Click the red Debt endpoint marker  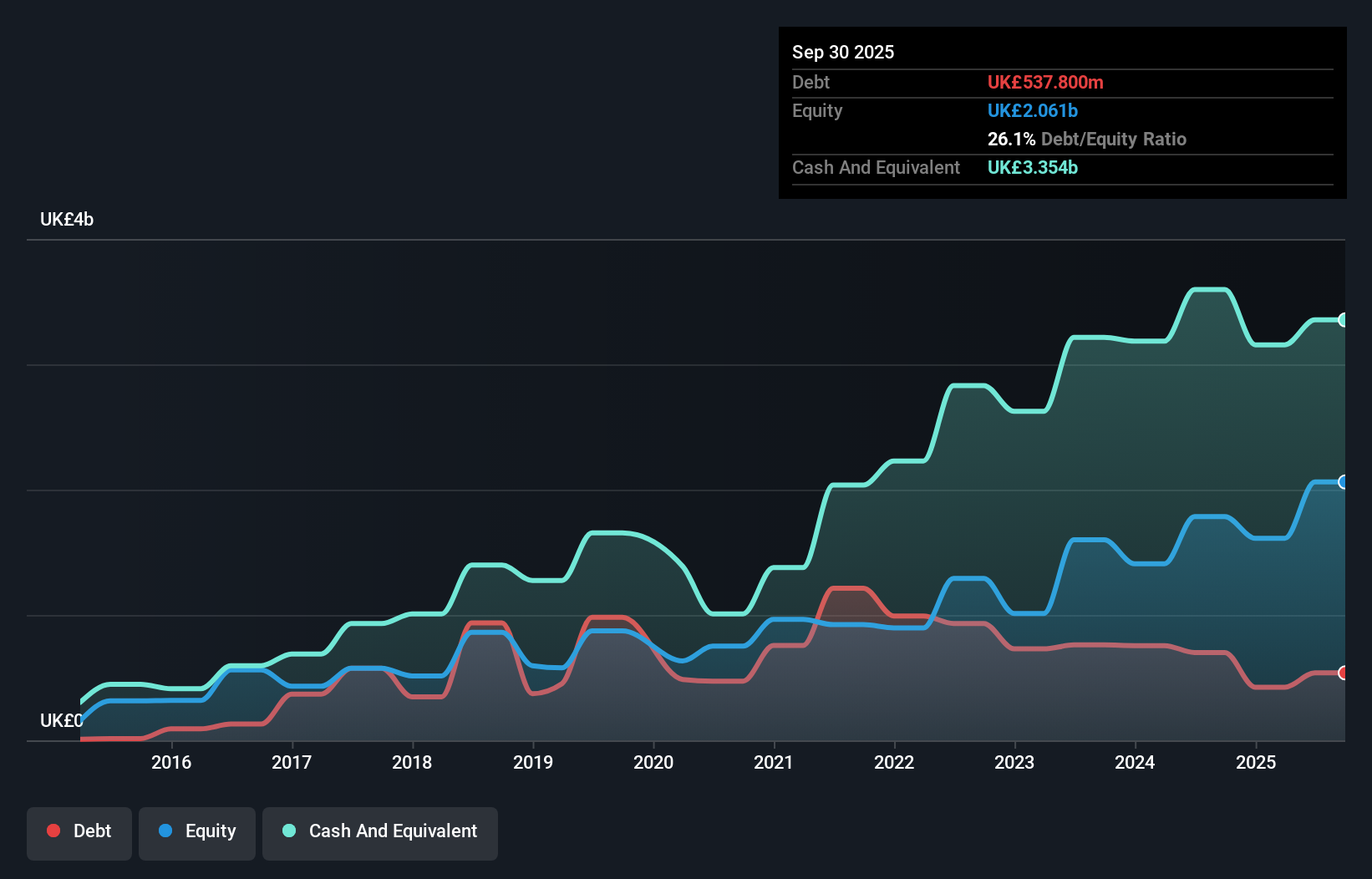tap(1343, 673)
